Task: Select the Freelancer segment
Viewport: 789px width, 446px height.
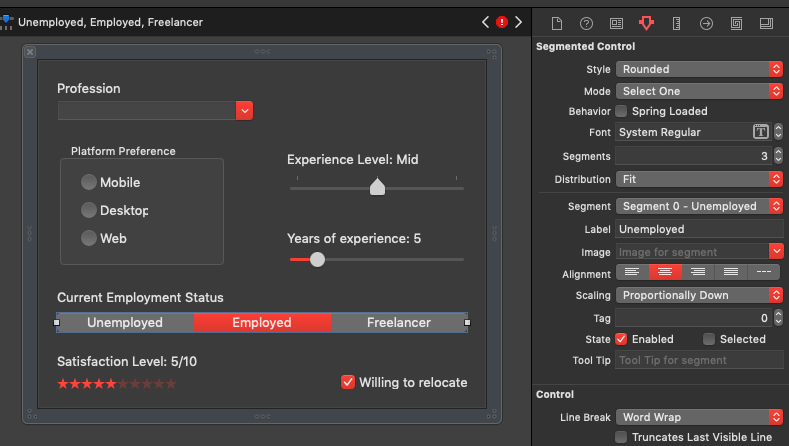Action: 398,322
